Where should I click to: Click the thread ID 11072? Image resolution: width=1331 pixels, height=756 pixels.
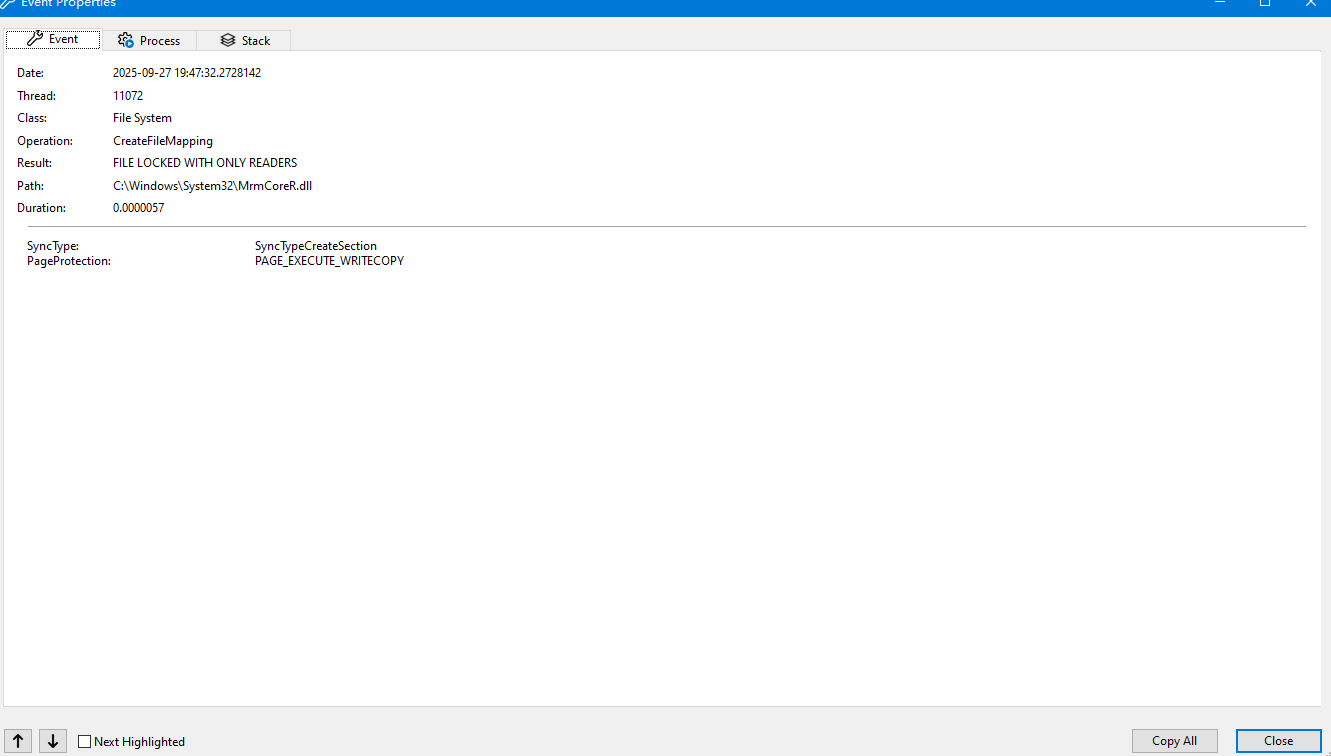tap(128, 96)
